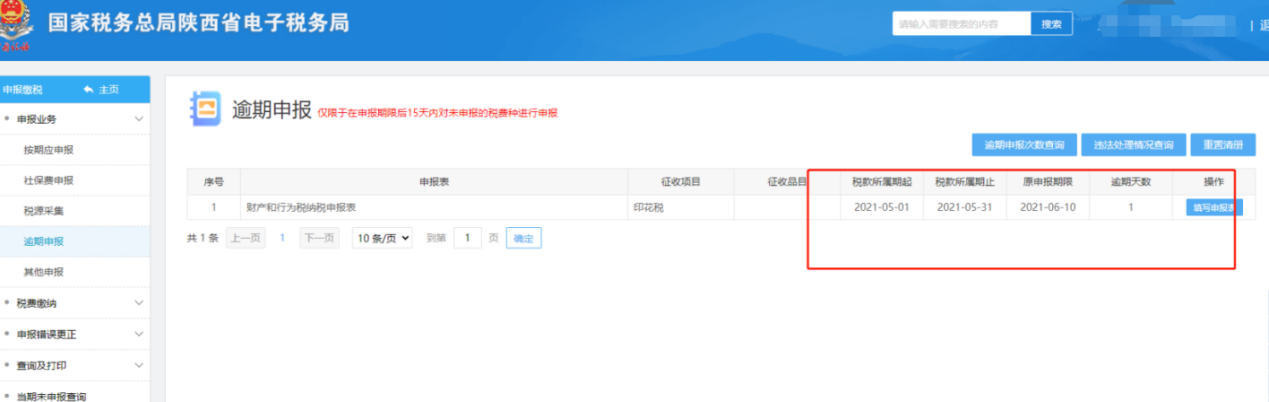Open the 10条/页 page size dropdown
The height and width of the screenshot is (402, 1269).
click(x=382, y=238)
